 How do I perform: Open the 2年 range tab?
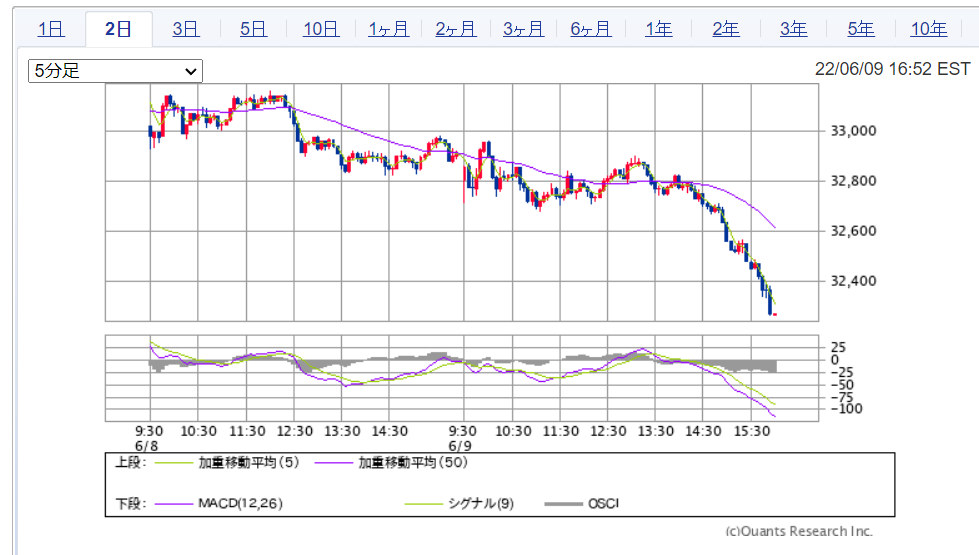point(726,29)
